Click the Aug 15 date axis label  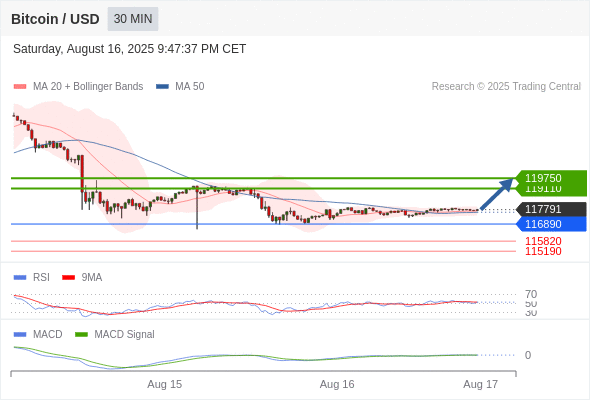click(x=164, y=384)
